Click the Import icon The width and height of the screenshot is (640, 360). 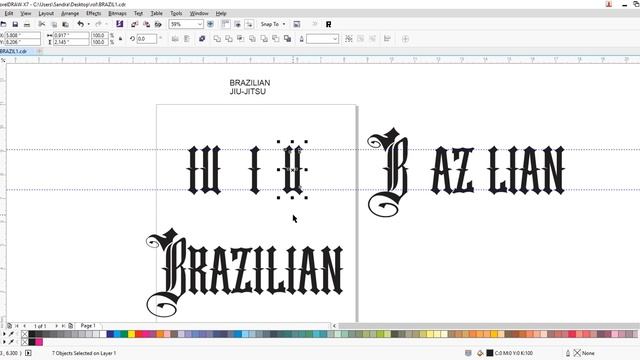(134, 24)
